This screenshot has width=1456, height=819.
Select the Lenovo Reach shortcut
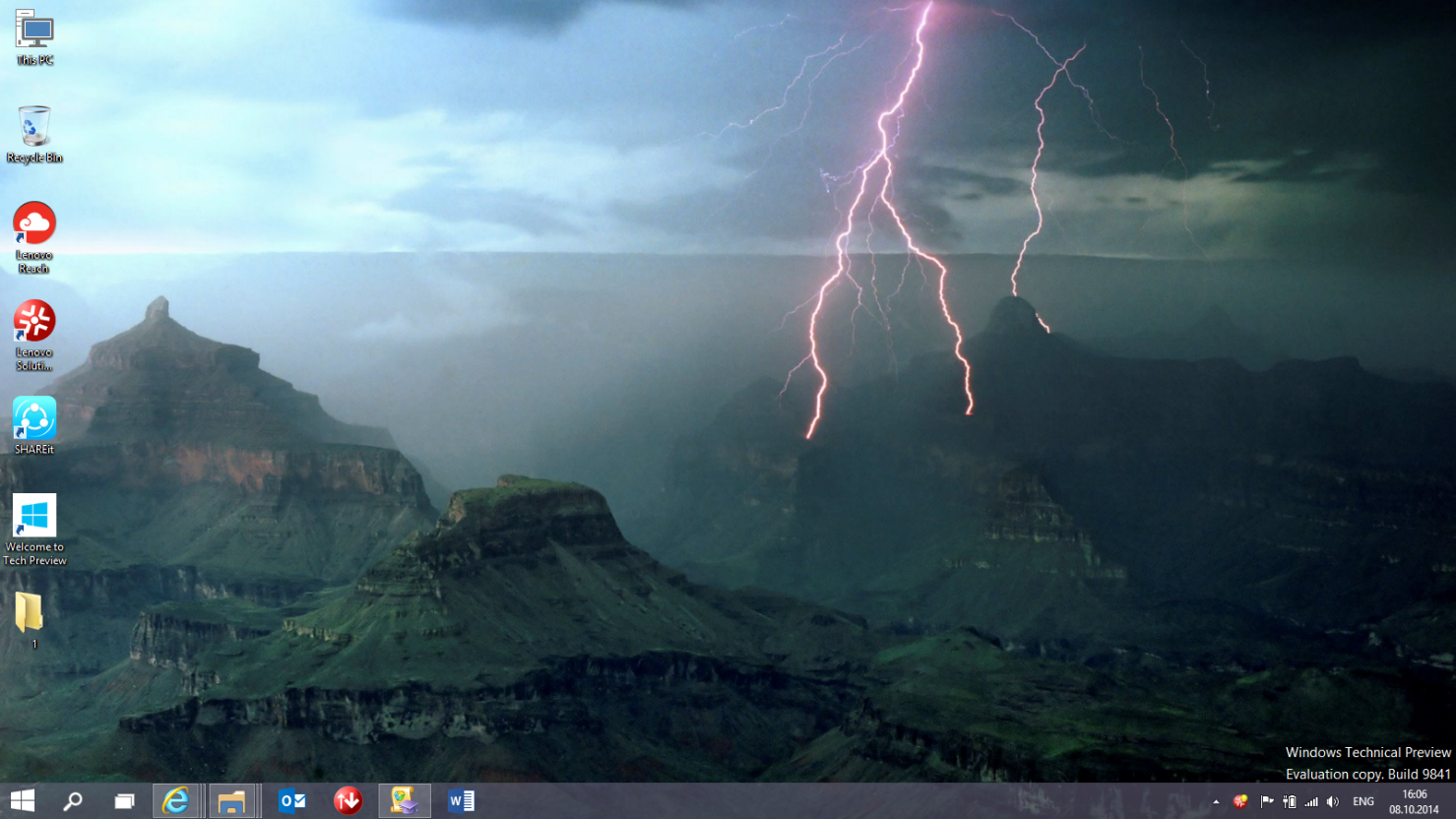pyautogui.click(x=34, y=237)
